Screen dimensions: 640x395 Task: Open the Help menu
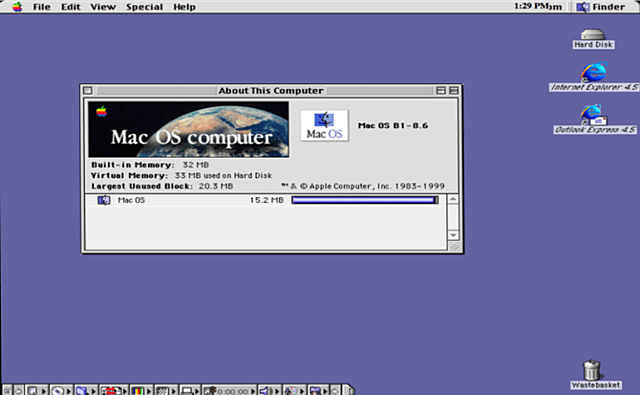[x=184, y=7]
